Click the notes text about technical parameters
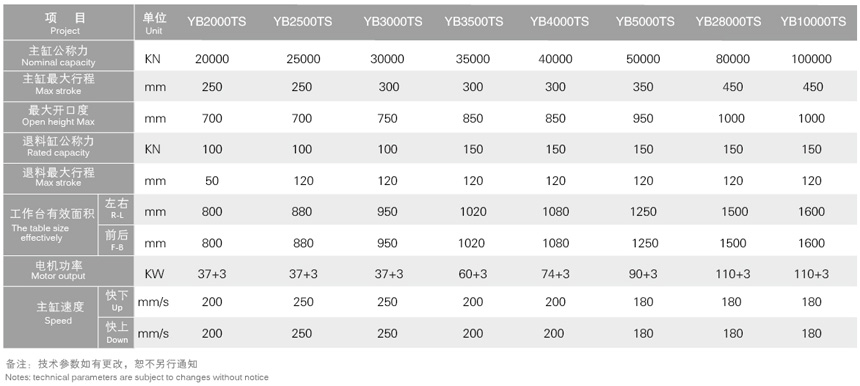Screen dimensions: 860x386 (x=137, y=377)
